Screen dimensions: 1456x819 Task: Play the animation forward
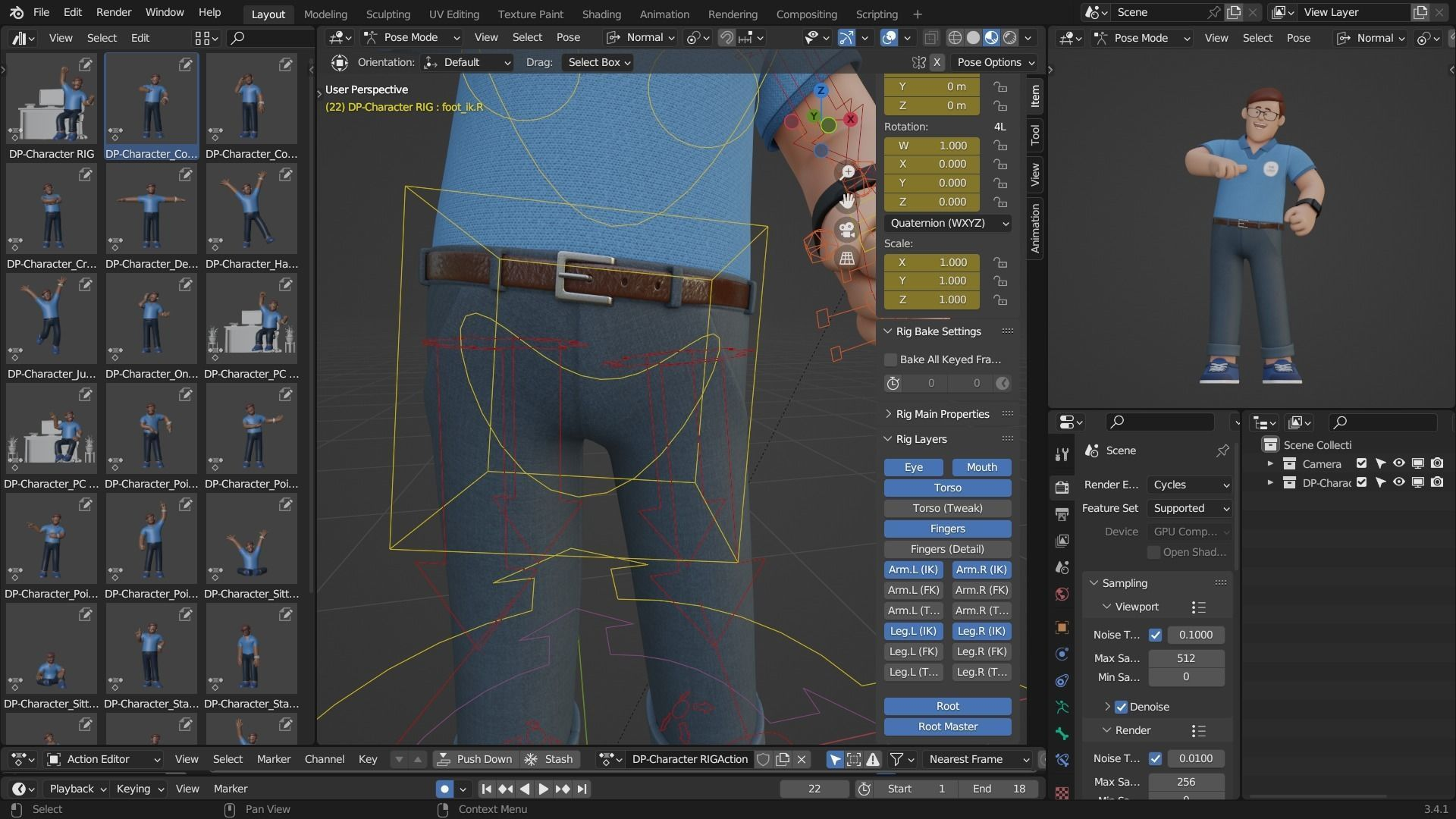pyautogui.click(x=543, y=789)
